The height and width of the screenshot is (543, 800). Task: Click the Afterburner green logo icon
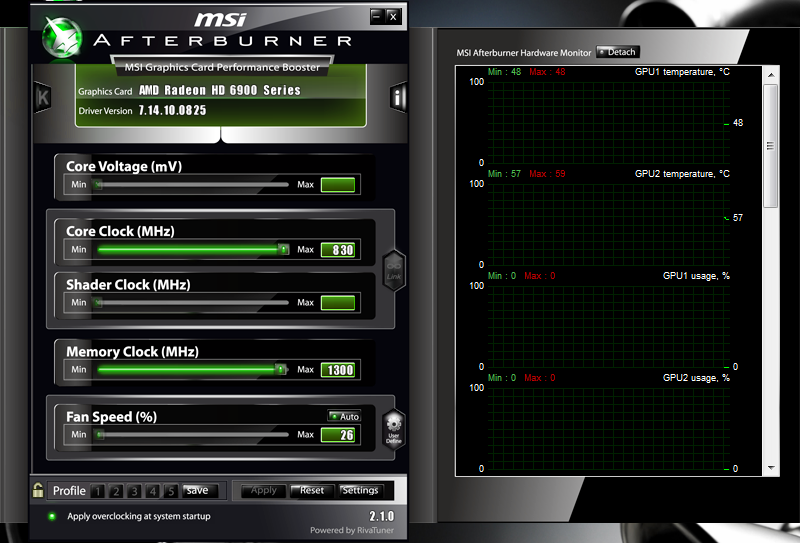pyautogui.click(x=62, y=37)
